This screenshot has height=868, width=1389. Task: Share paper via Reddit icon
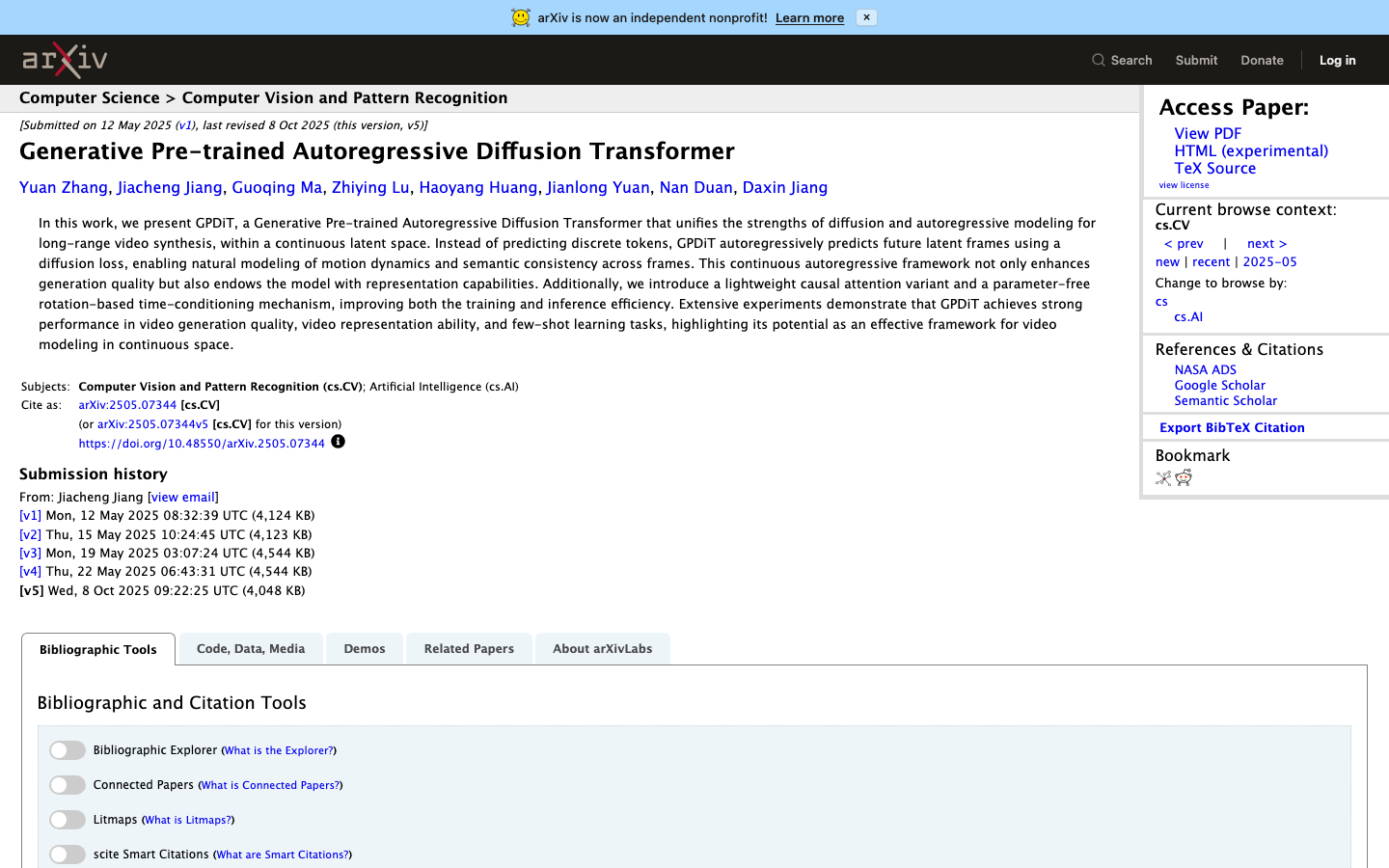tap(1184, 477)
